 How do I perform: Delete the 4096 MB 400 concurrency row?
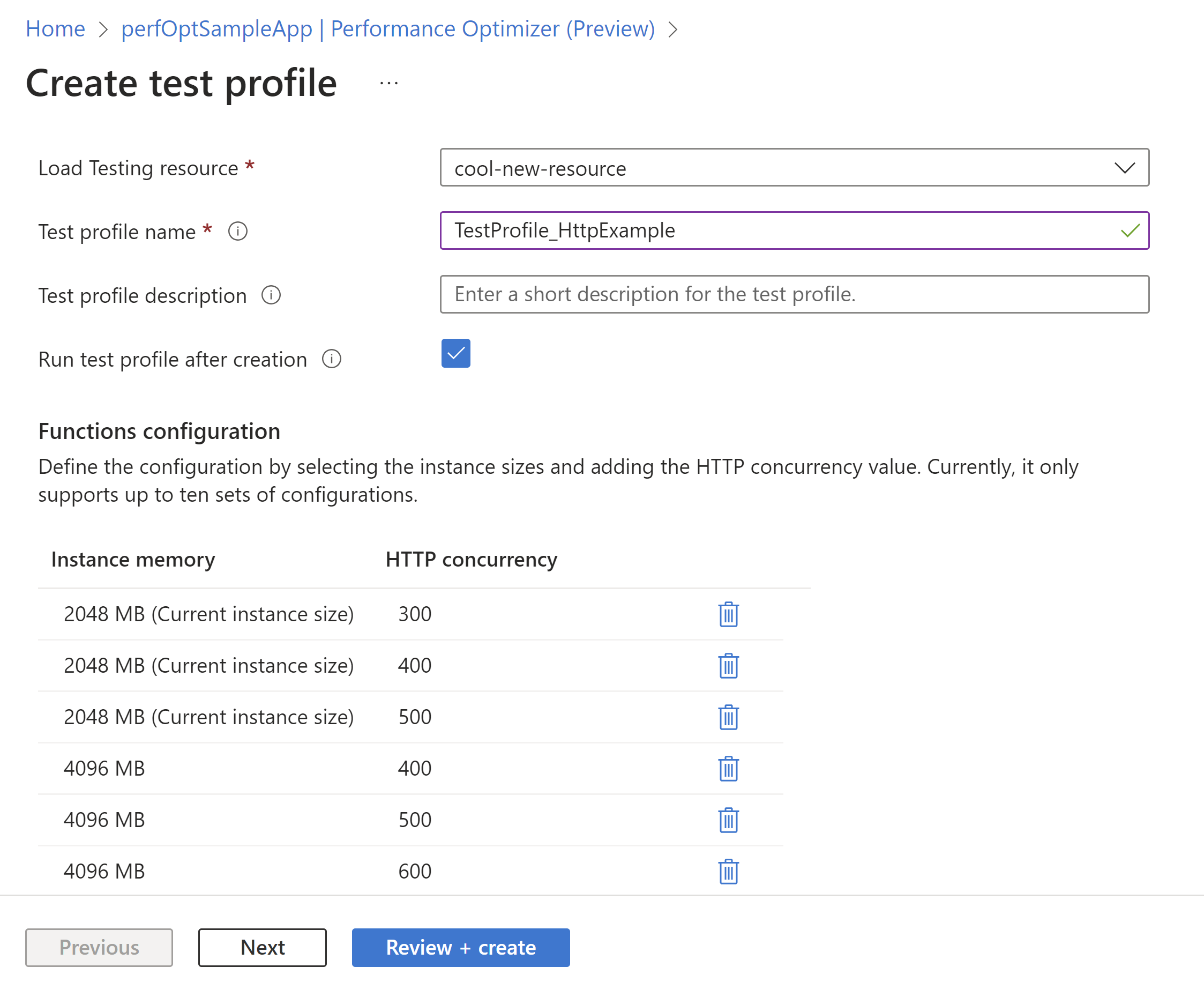[x=728, y=768]
